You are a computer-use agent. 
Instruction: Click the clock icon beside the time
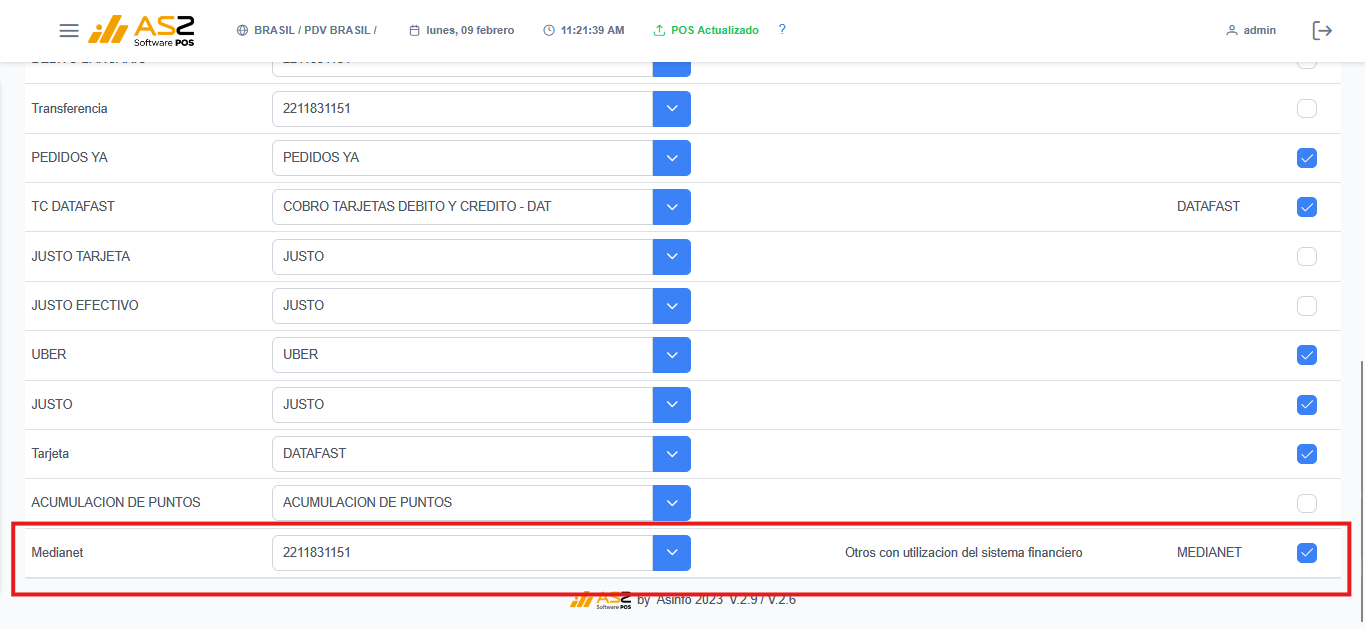[549, 31]
